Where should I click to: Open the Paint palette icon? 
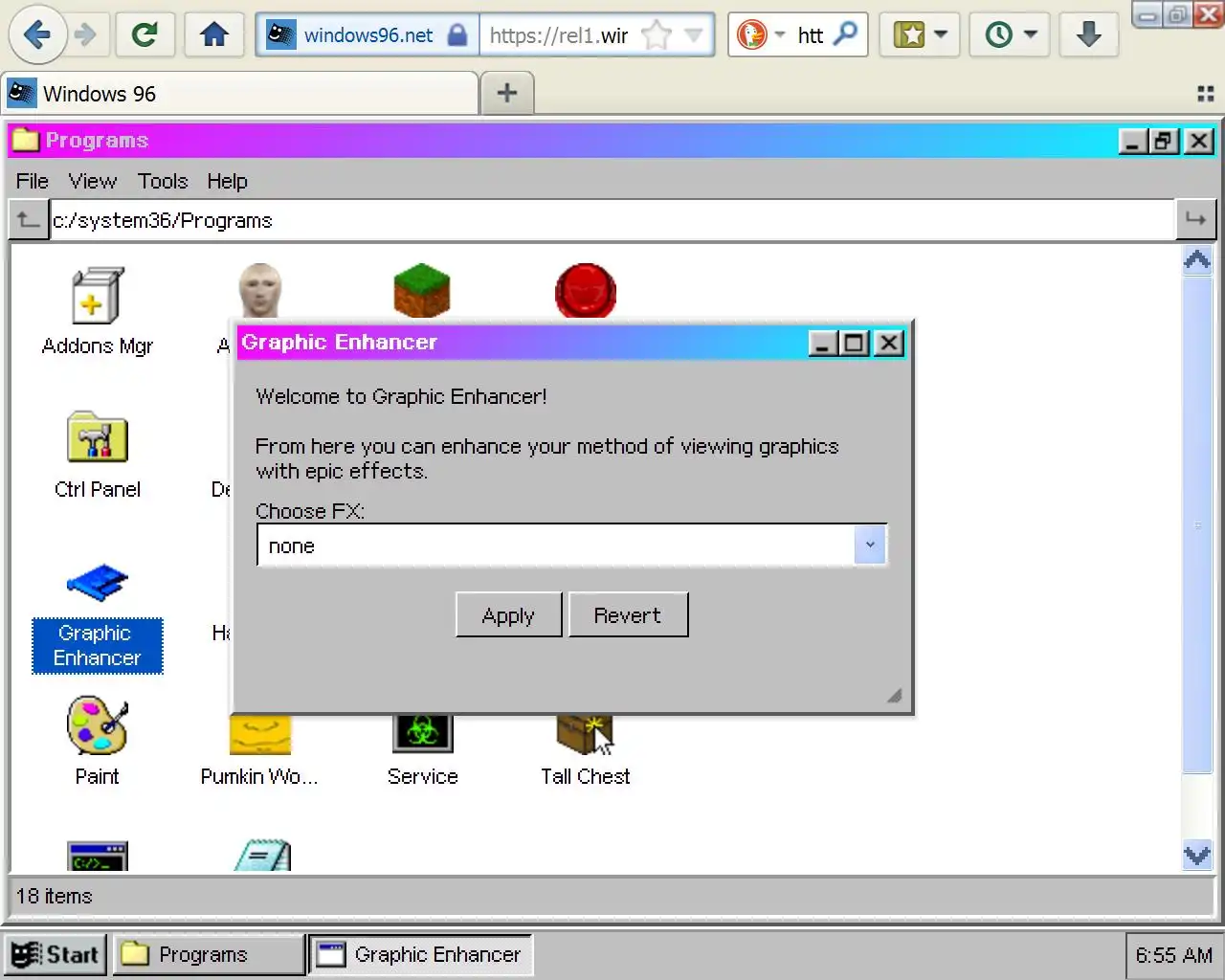point(97,724)
